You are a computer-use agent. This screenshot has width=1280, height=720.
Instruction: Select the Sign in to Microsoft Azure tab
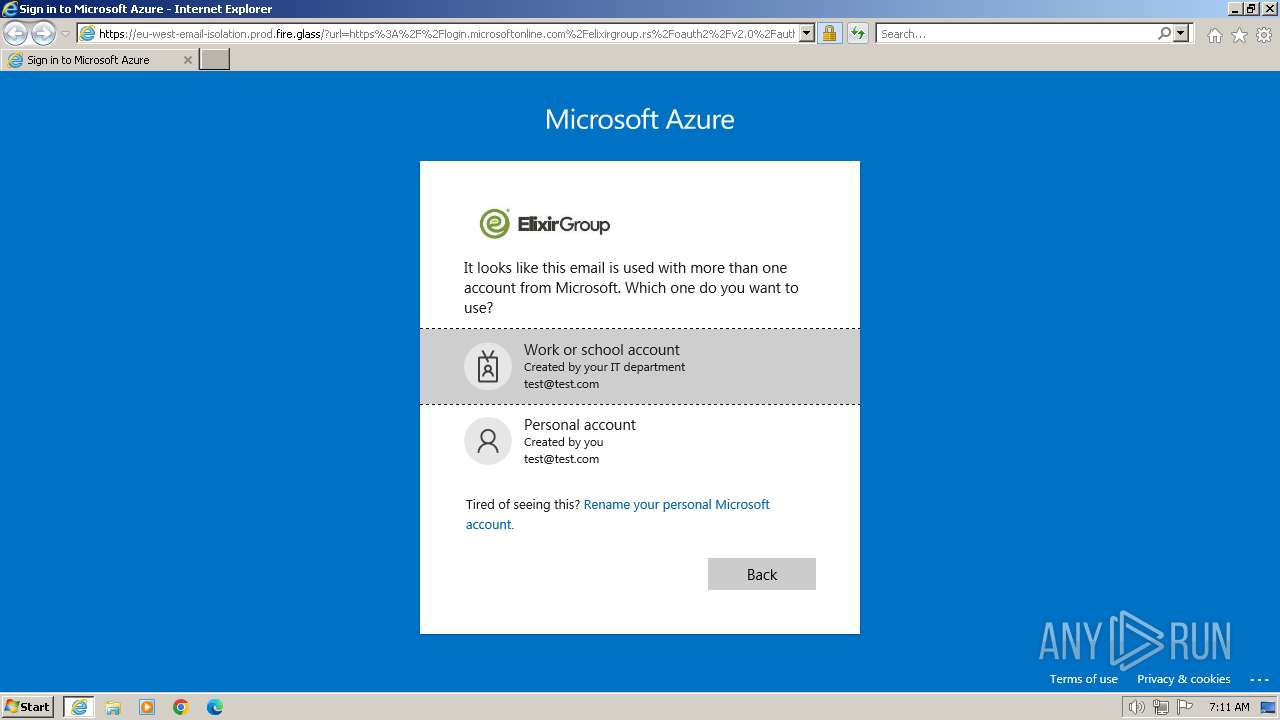(99, 60)
